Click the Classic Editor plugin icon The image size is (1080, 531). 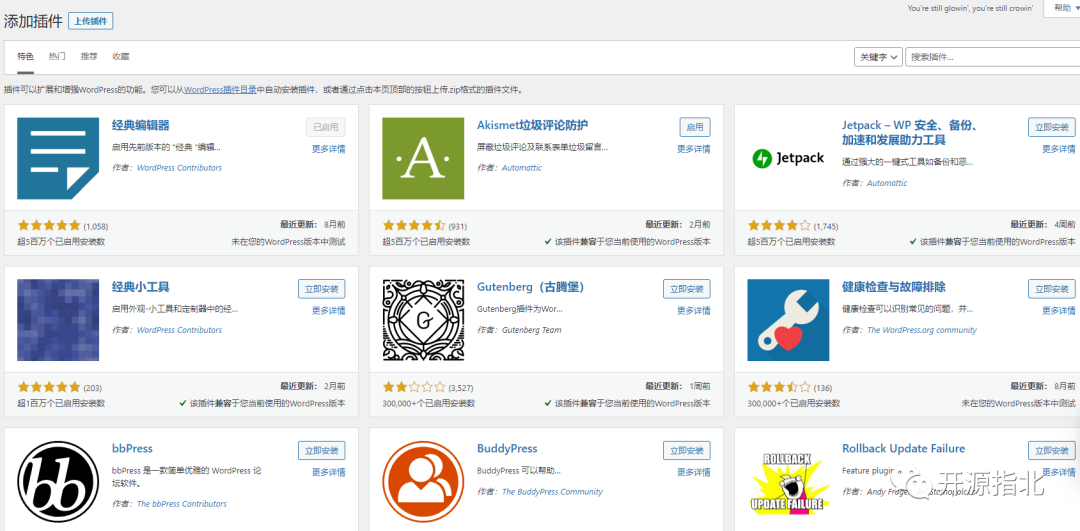[x=58, y=158]
